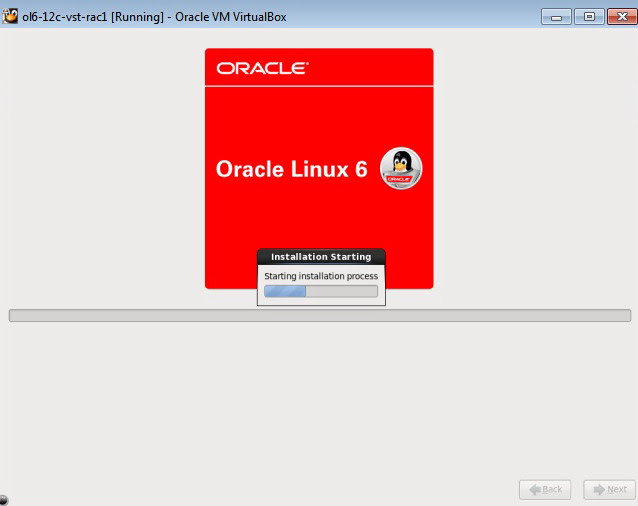638x506 pixels.
Task: Click the 'Oracle Linux 6' heading text
Action: coord(291,169)
